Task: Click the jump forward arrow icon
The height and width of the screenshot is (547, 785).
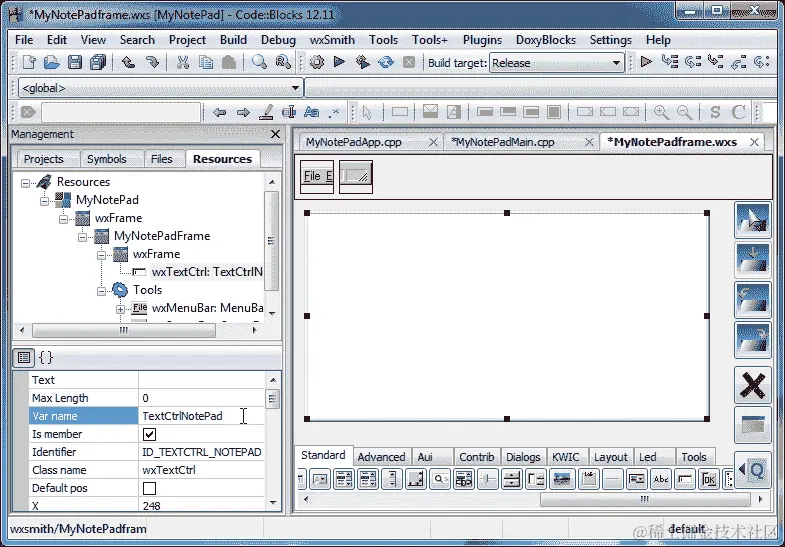Action: click(x=243, y=112)
